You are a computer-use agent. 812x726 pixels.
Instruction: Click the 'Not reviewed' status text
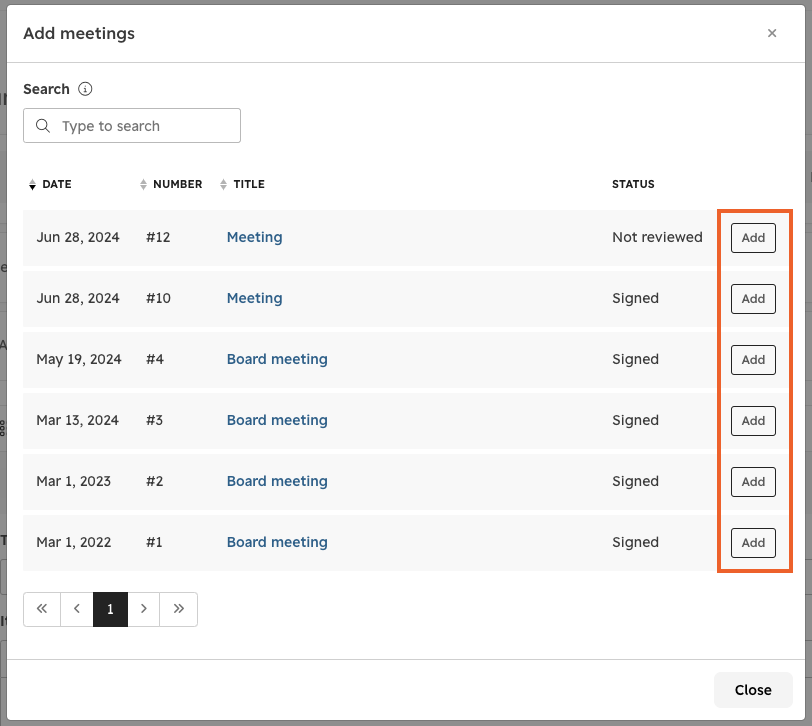[x=657, y=237]
